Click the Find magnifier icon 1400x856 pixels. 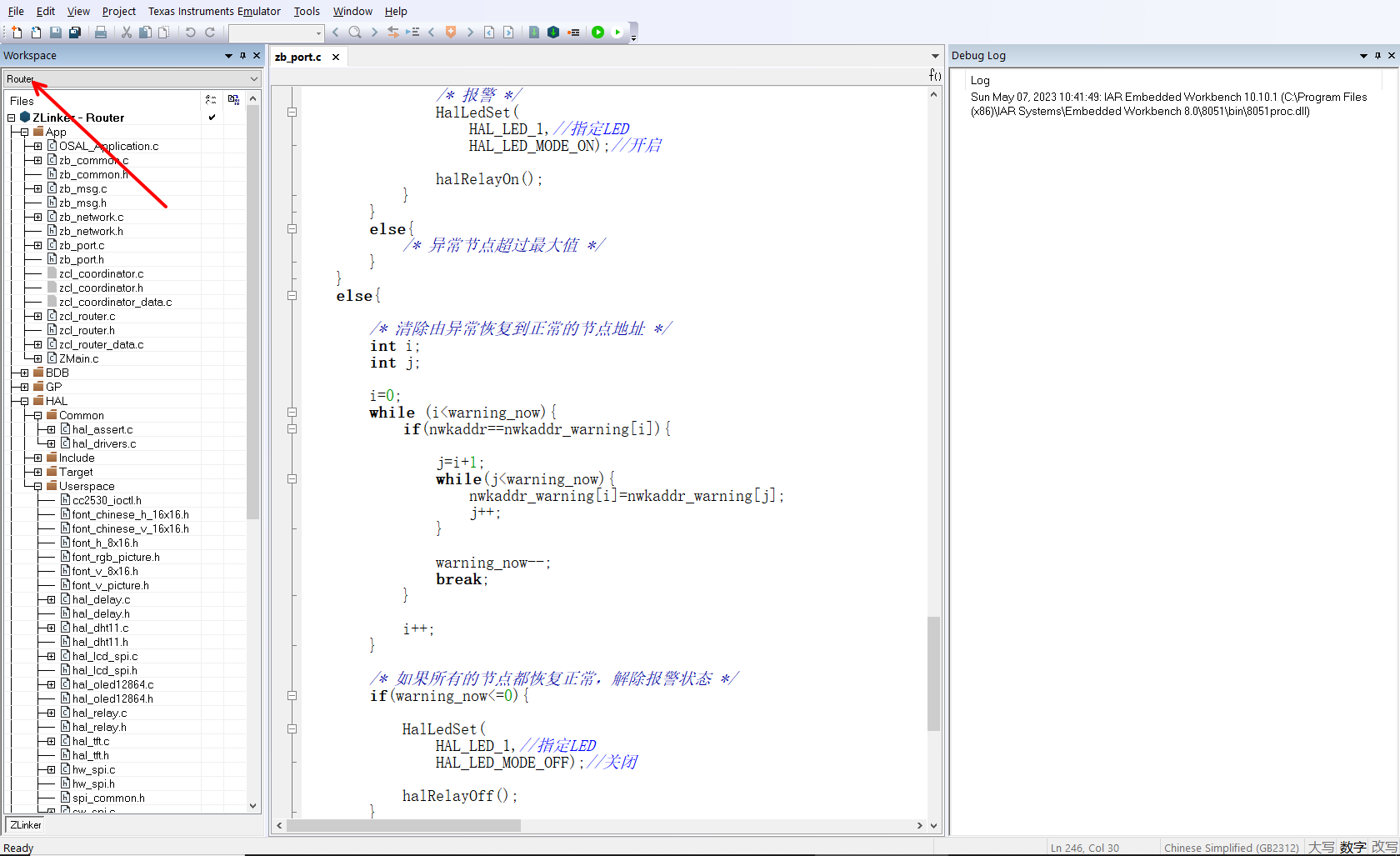[355, 33]
